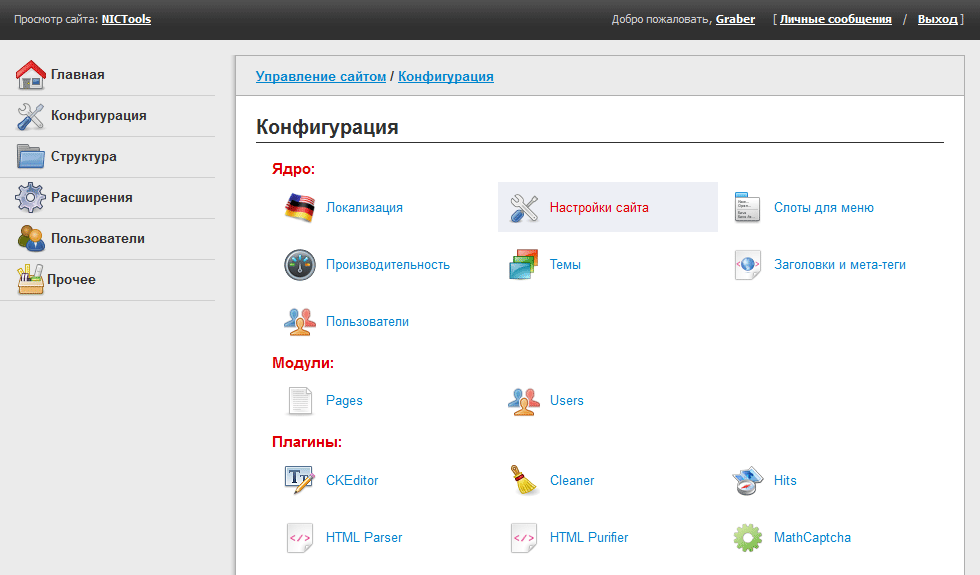Open the CKEditor plugin link

352,480
